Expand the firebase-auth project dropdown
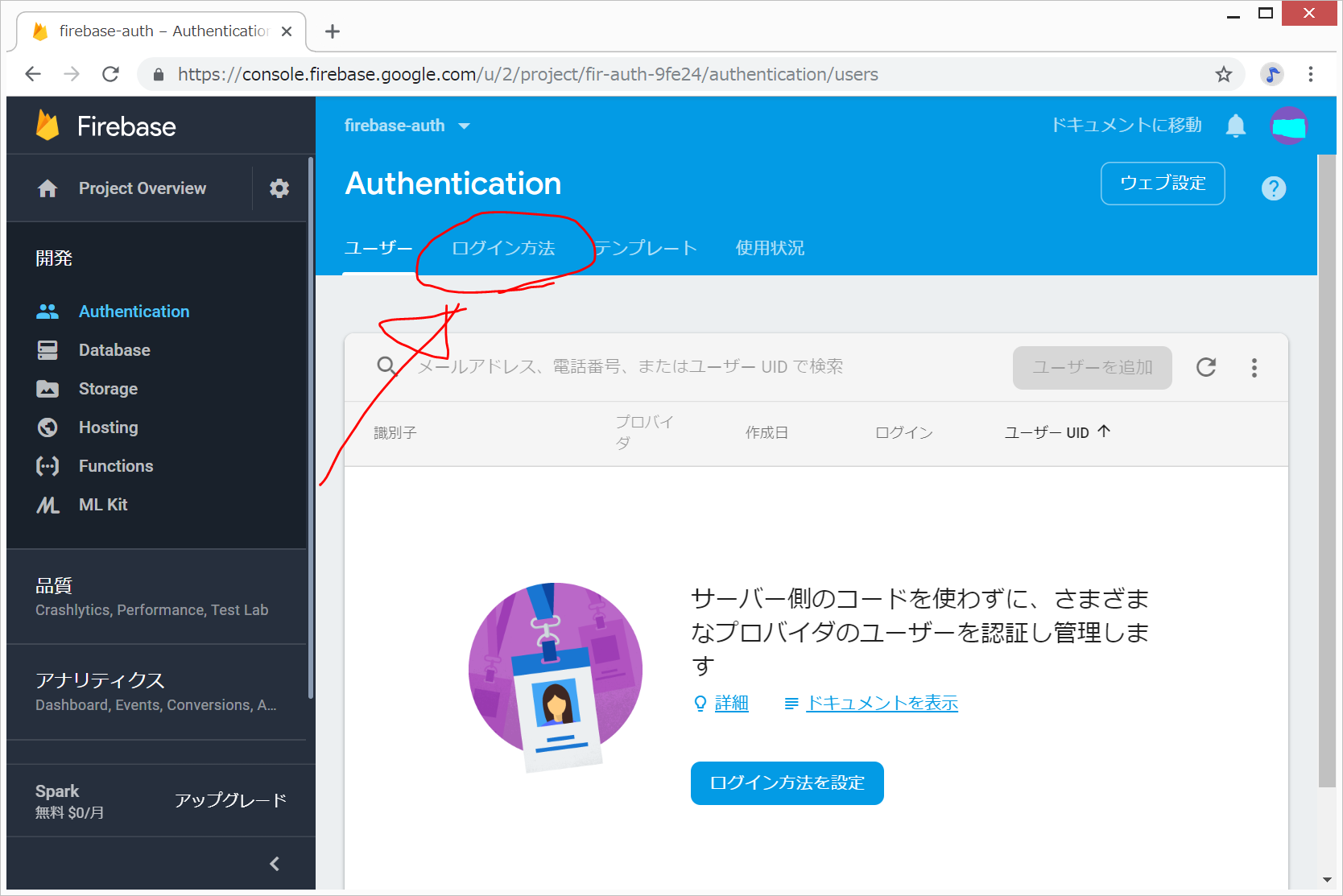This screenshot has height=896, width=1343. pyautogui.click(x=464, y=126)
